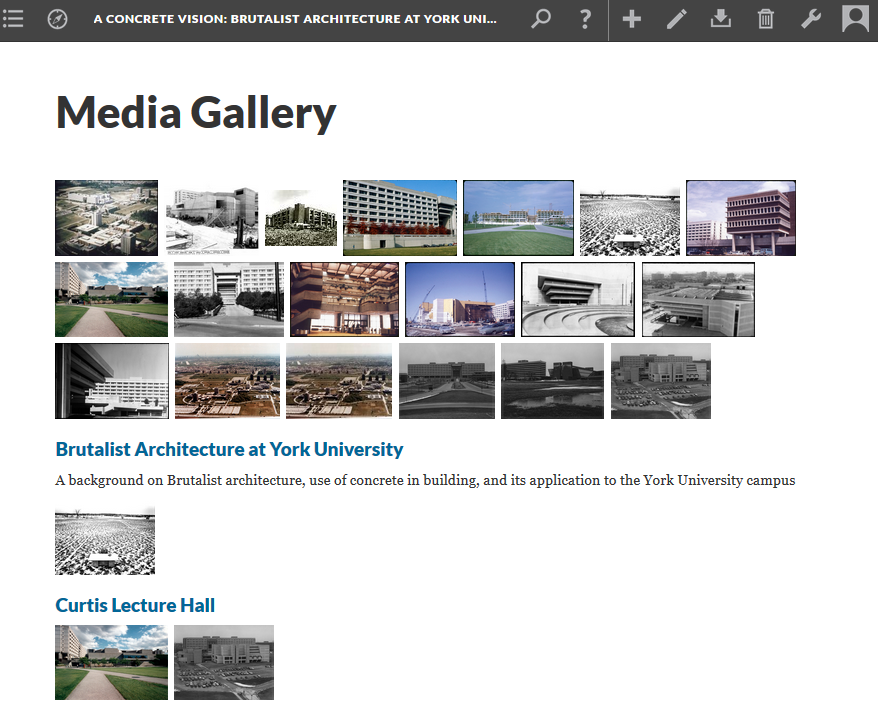Open dashboard via wrench icon
Viewport: 878px width, 719px height.
coord(810,19)
